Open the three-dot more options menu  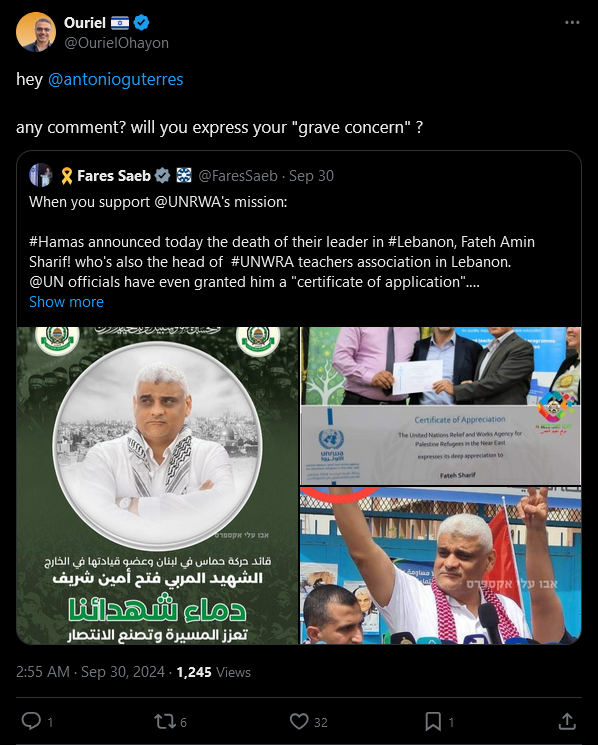click(572, 22)
